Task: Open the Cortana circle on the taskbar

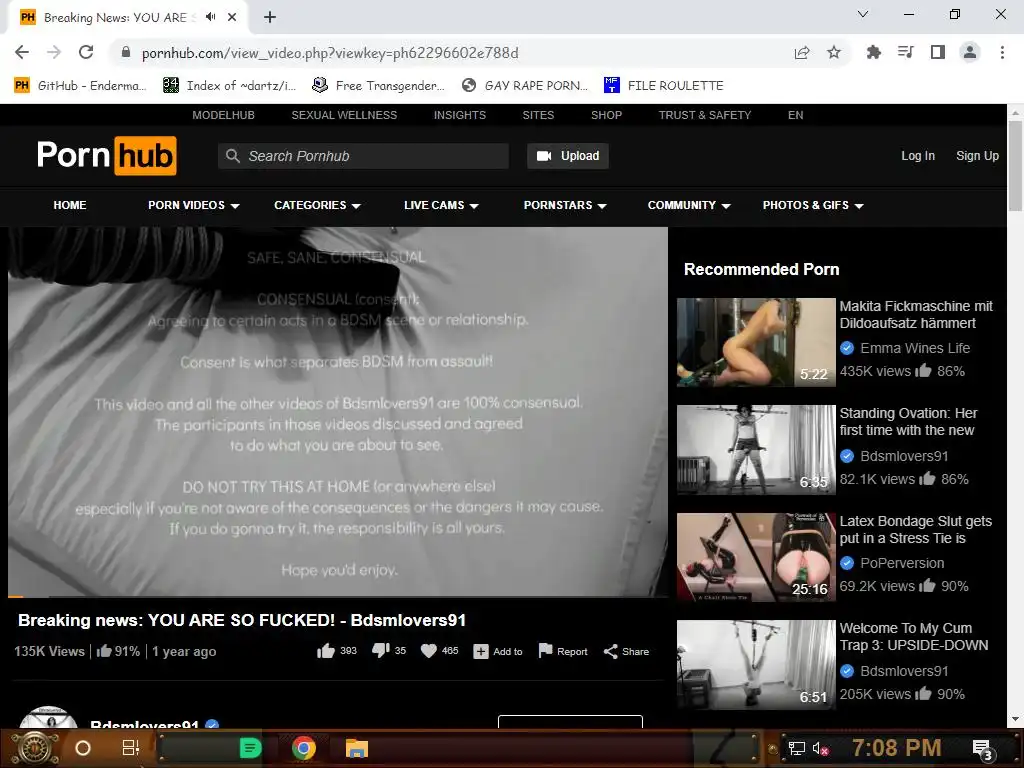Action: pos(83,748)
